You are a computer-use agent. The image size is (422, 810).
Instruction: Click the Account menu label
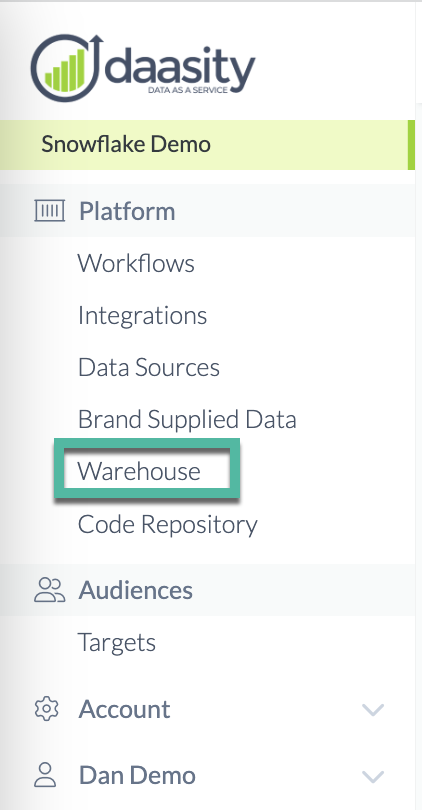(x=124, y=709)
